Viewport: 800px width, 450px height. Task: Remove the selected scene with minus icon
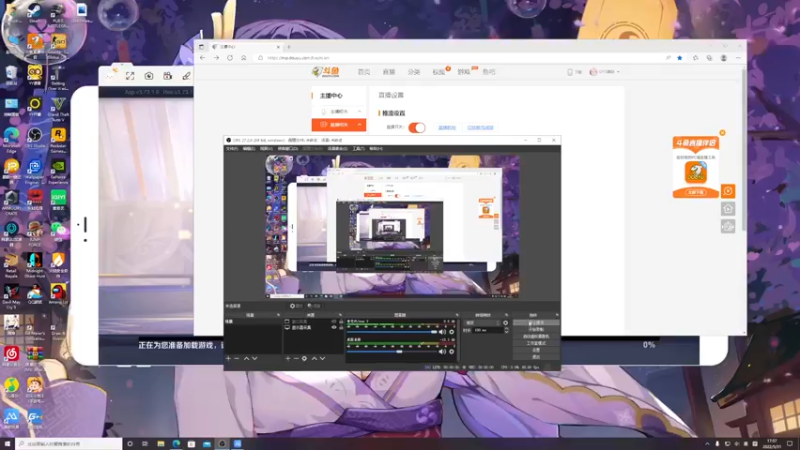pos(237,359)
